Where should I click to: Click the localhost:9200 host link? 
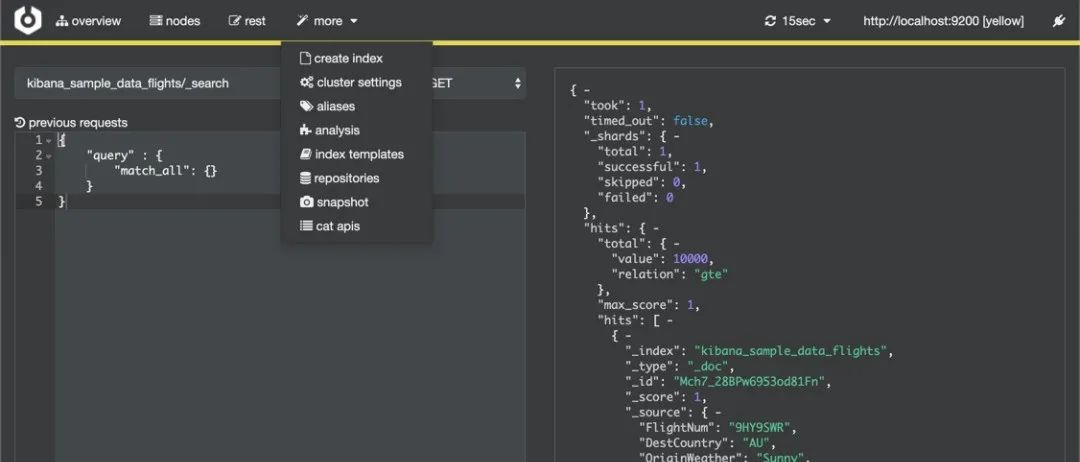click(x=943, y=21)
